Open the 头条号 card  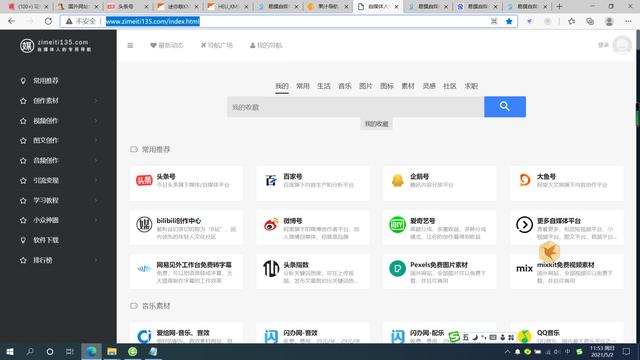click(186, 183)
